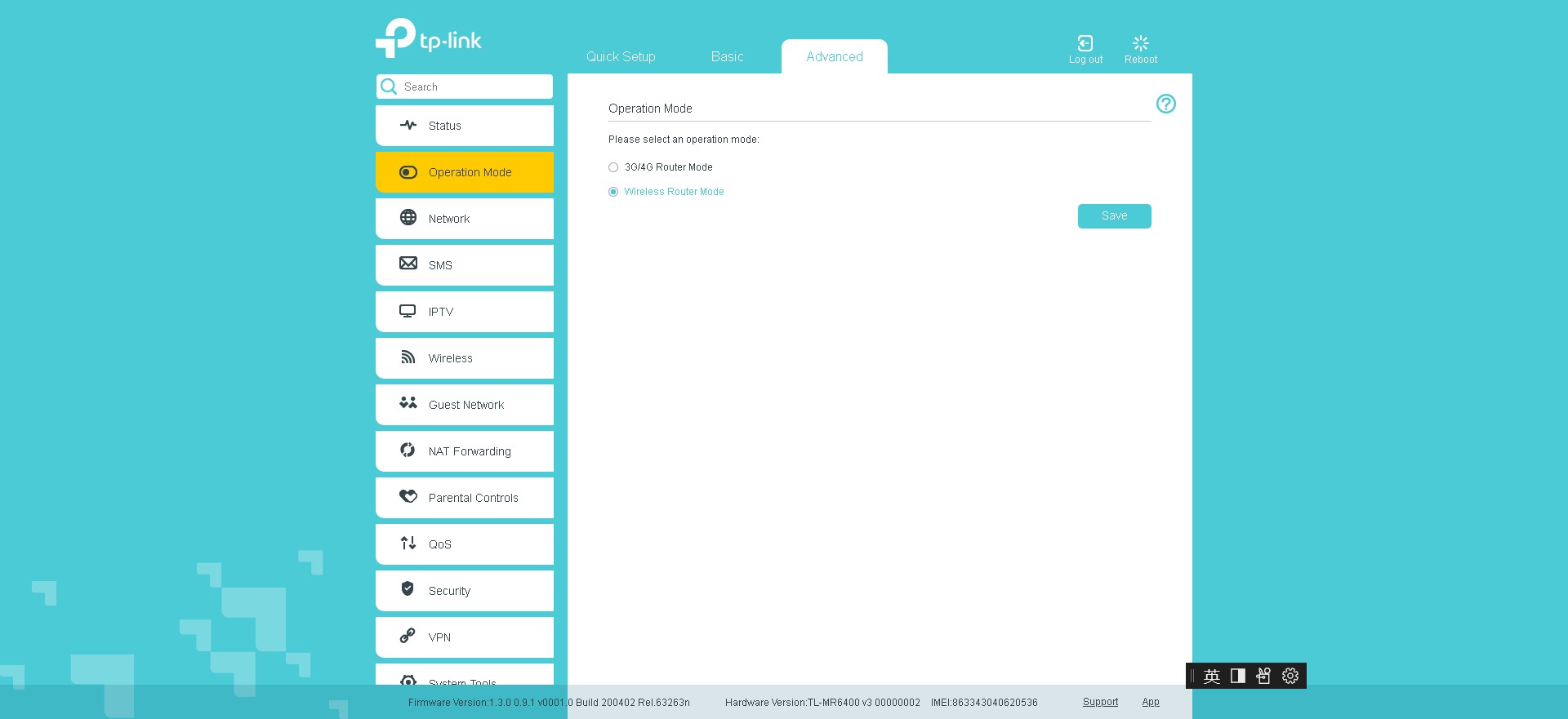Open the Wireless menu
The width and height of the screenshot is (1568, 719).
(465, 358)
